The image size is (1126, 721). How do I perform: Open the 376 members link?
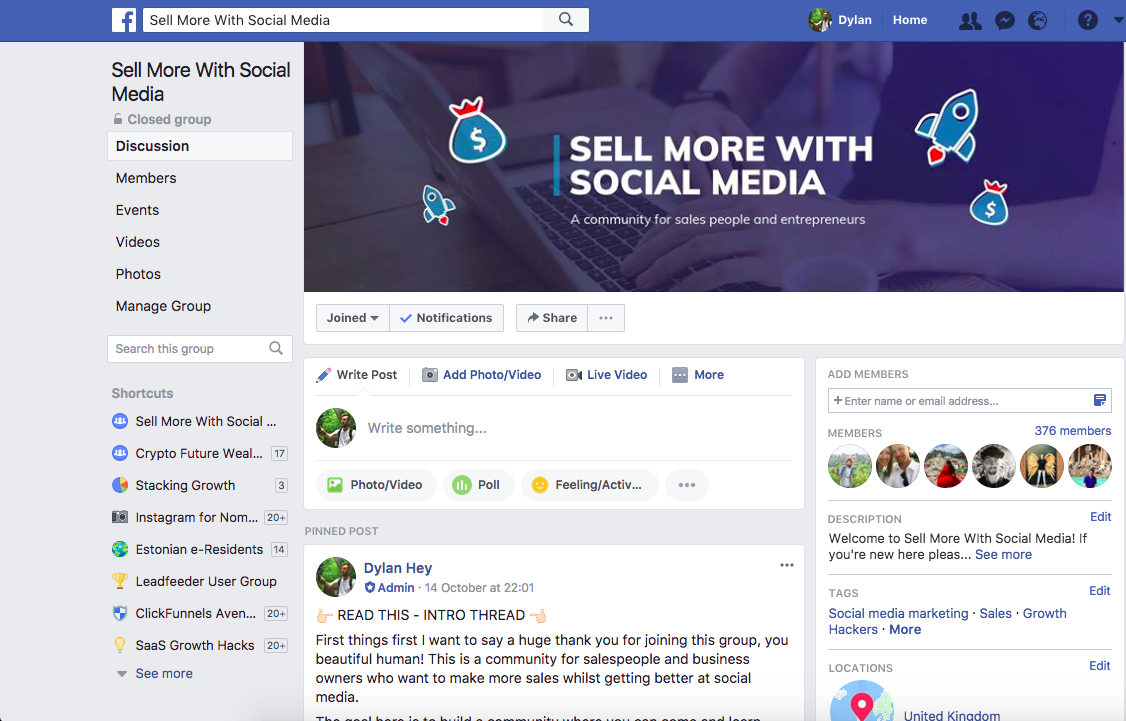point(1072,431)
